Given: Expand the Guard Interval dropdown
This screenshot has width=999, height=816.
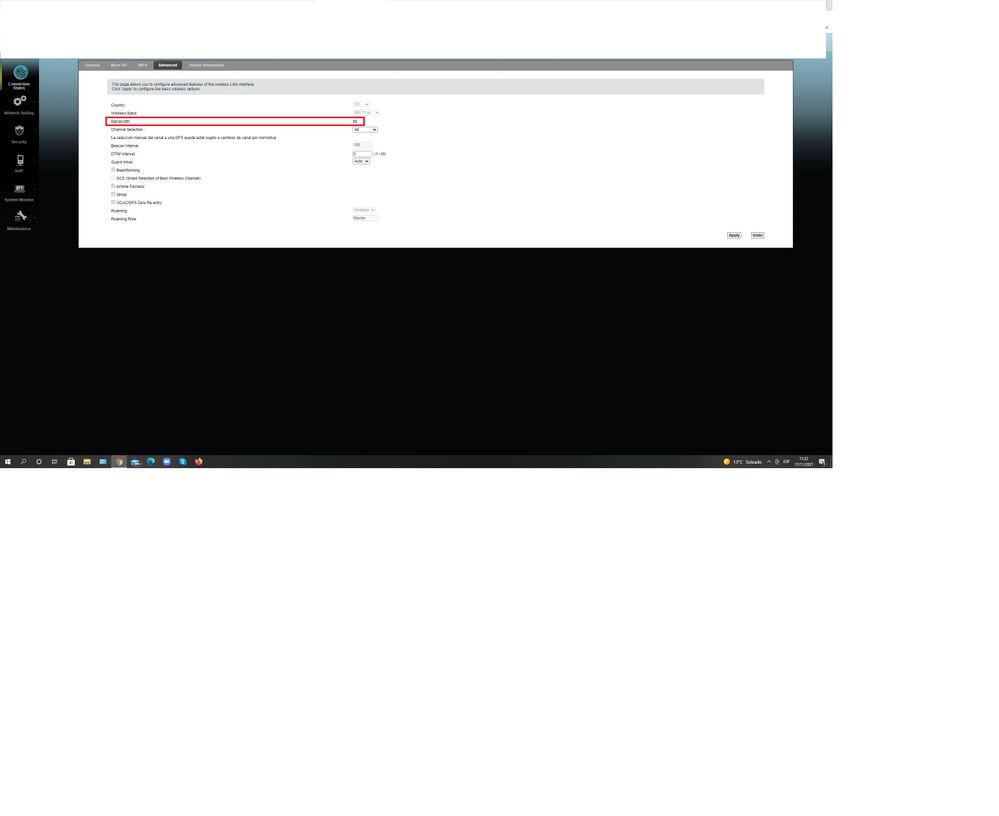Looking at the screenshot, I should (x=361, y=161).
